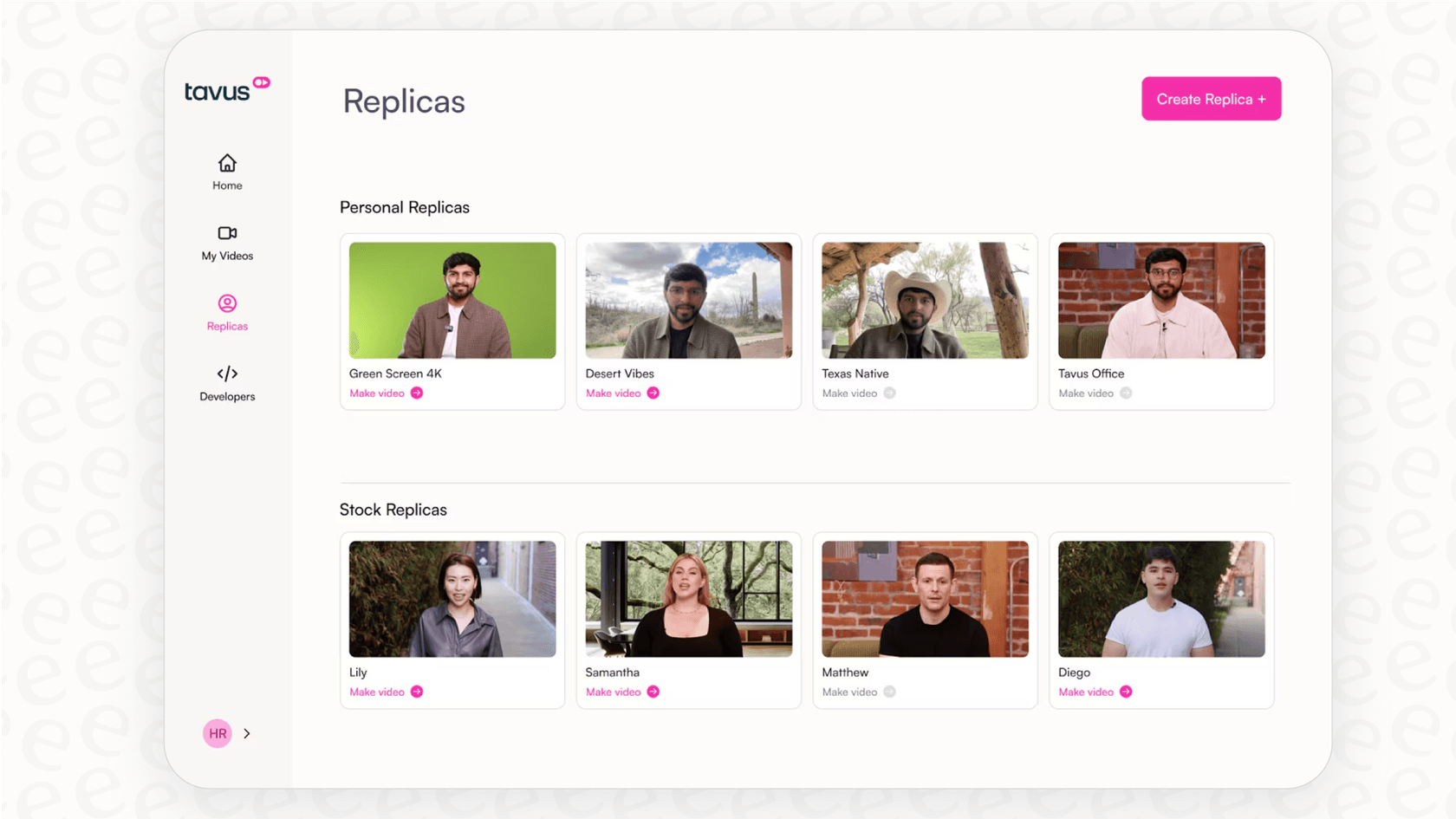Viewport: 1456px width, 819px height.
Task: Open the Green Screen 4K replica thumbnail
Action: pos(452,300)
